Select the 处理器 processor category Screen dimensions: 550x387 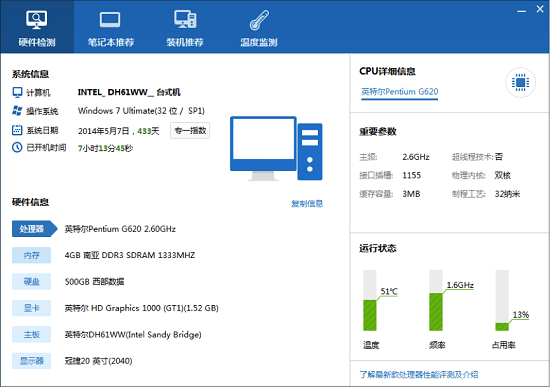click(34, 229)
